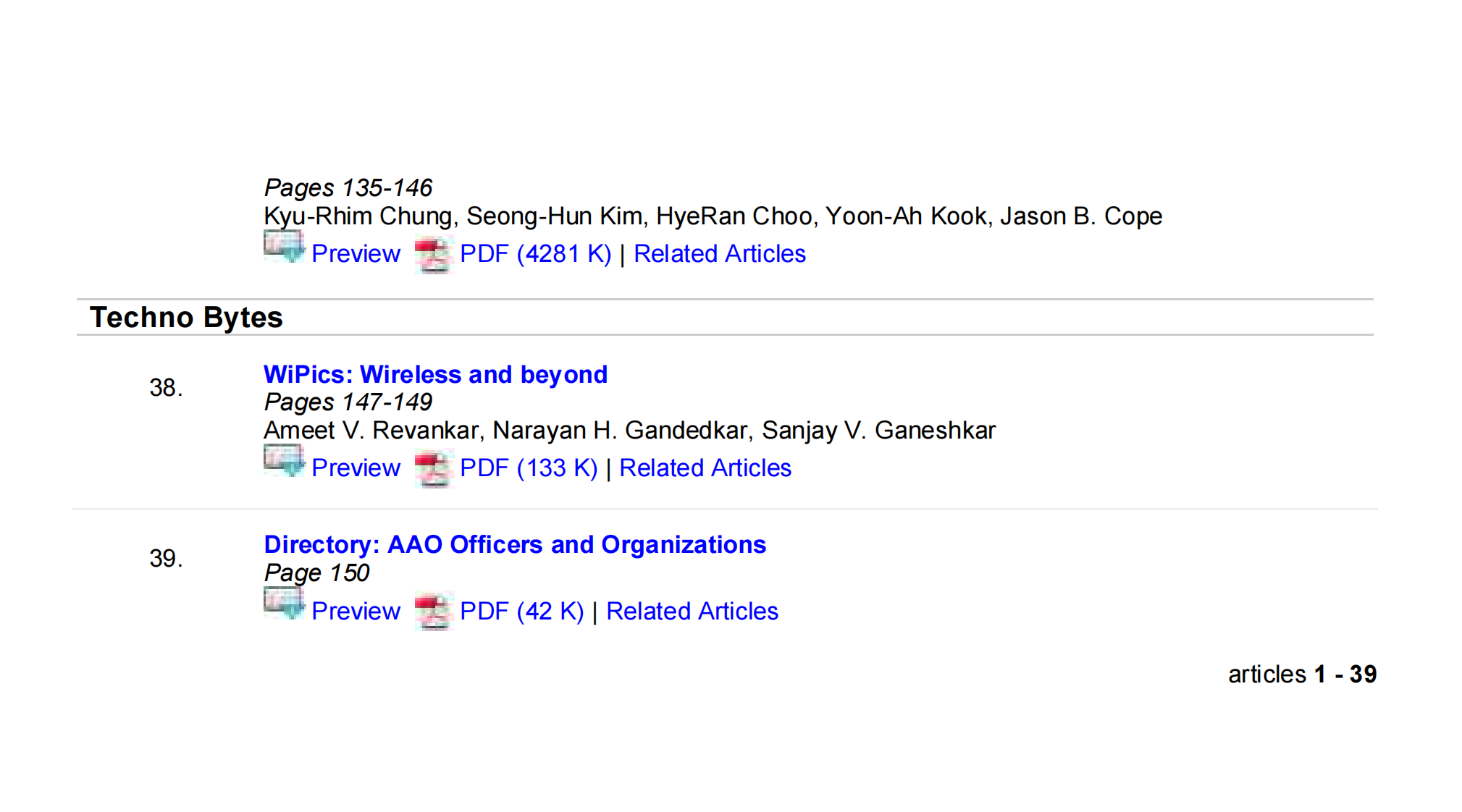Open the WiPics: Wireless and beyond article
This screenshot has width=1462, height=812.
pyautogui.click(x=435, y=375)
